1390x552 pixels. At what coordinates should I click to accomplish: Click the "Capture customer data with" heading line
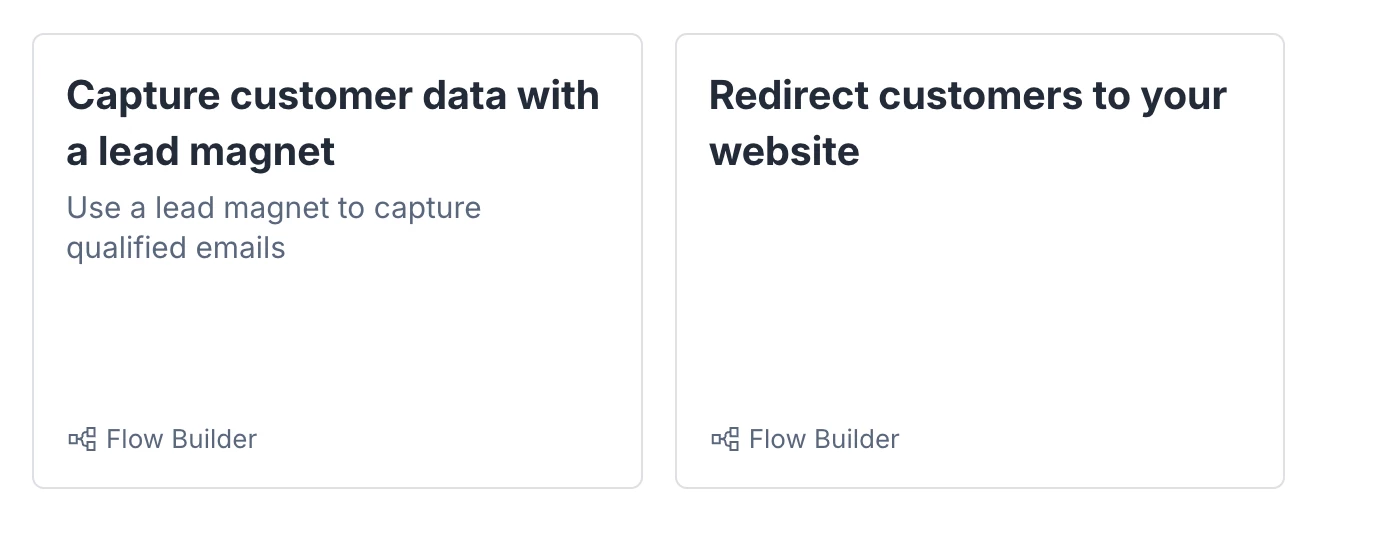332,96
